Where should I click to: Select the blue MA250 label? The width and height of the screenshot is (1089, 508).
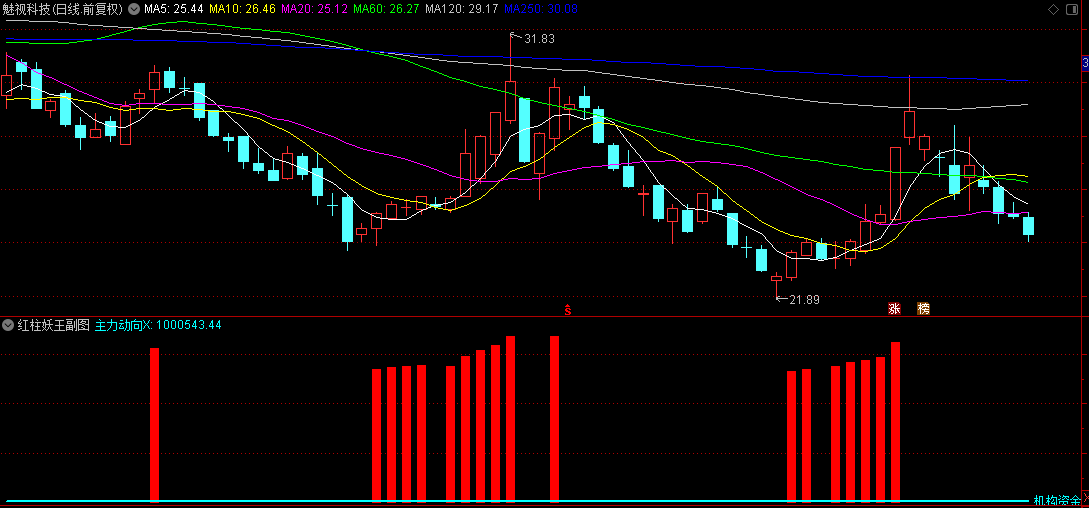pyautogui.click(x=540, y=9)
